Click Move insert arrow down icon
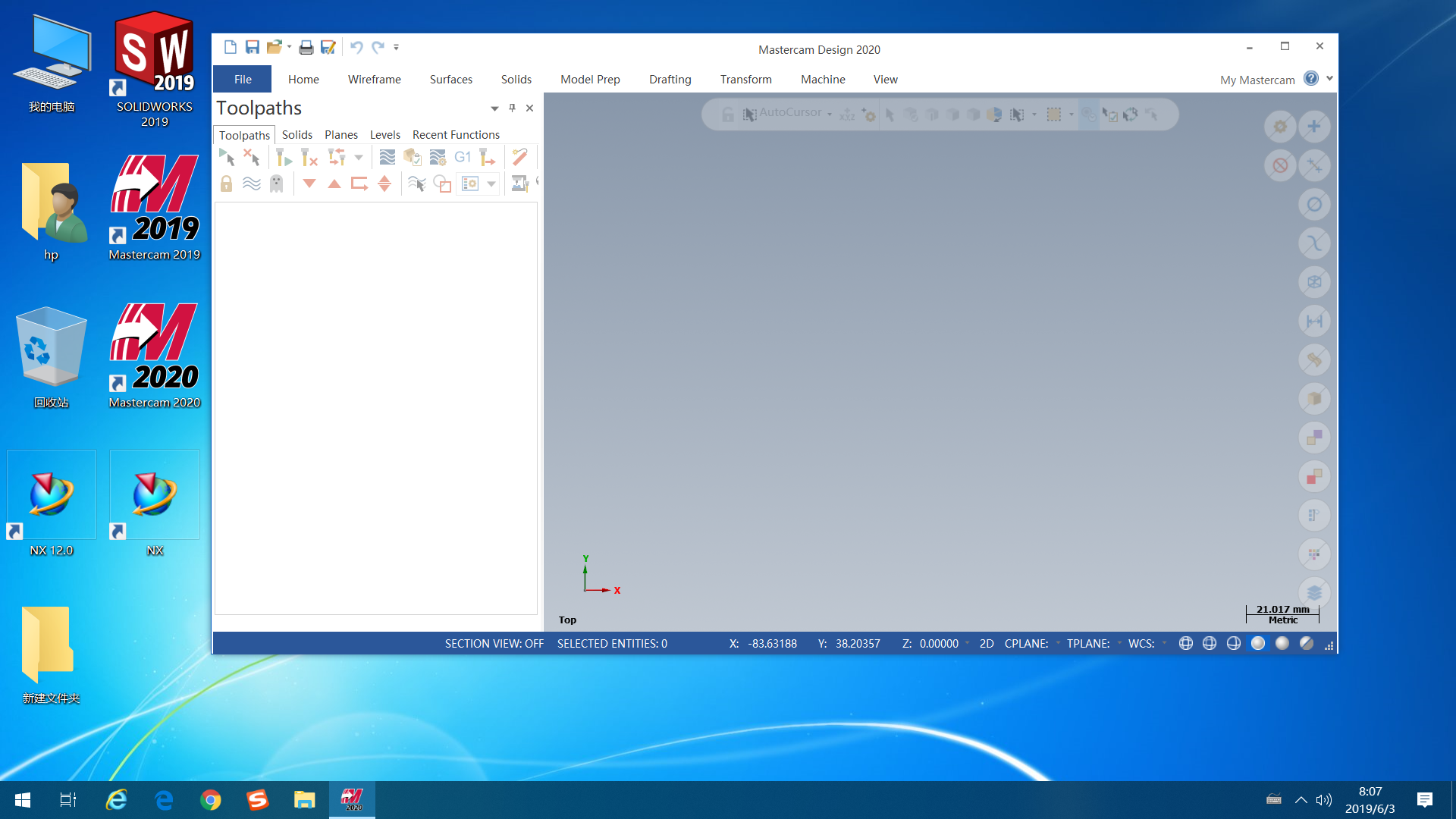Viewport: 1456px width, 819px height. point(309,184)
